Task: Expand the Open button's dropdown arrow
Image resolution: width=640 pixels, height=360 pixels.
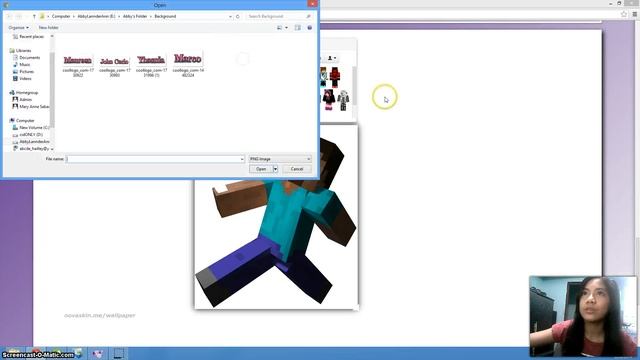Action: (x=276, y=169)
